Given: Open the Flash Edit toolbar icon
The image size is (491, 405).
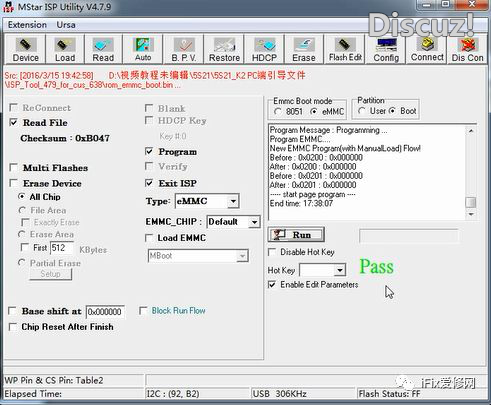Looking at the screenshot, I should (x=345, y=49).
